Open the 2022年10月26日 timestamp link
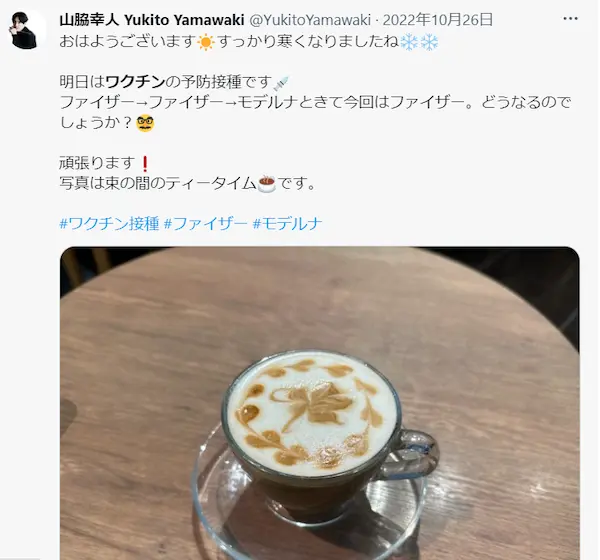Screen dimensions: 600x560 coord(438,20)
